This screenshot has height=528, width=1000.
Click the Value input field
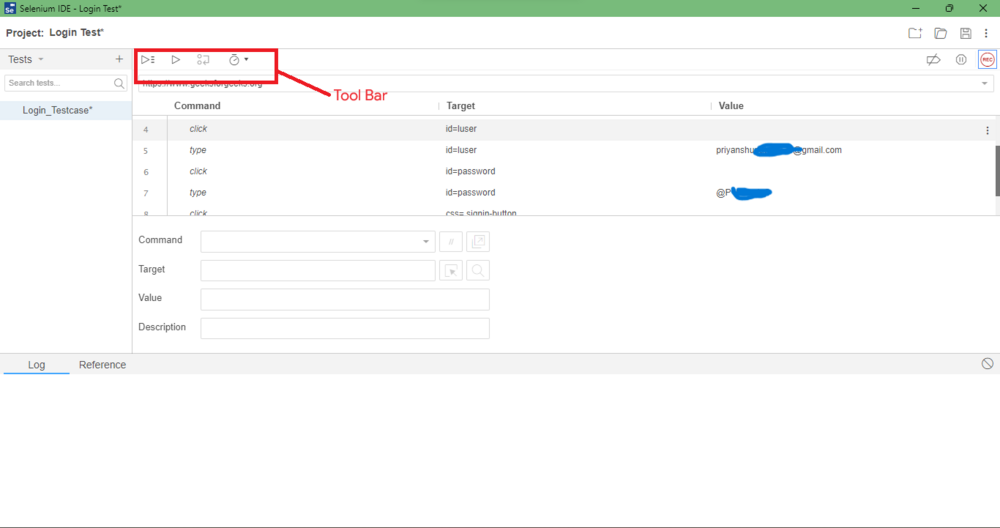[345, 299]
